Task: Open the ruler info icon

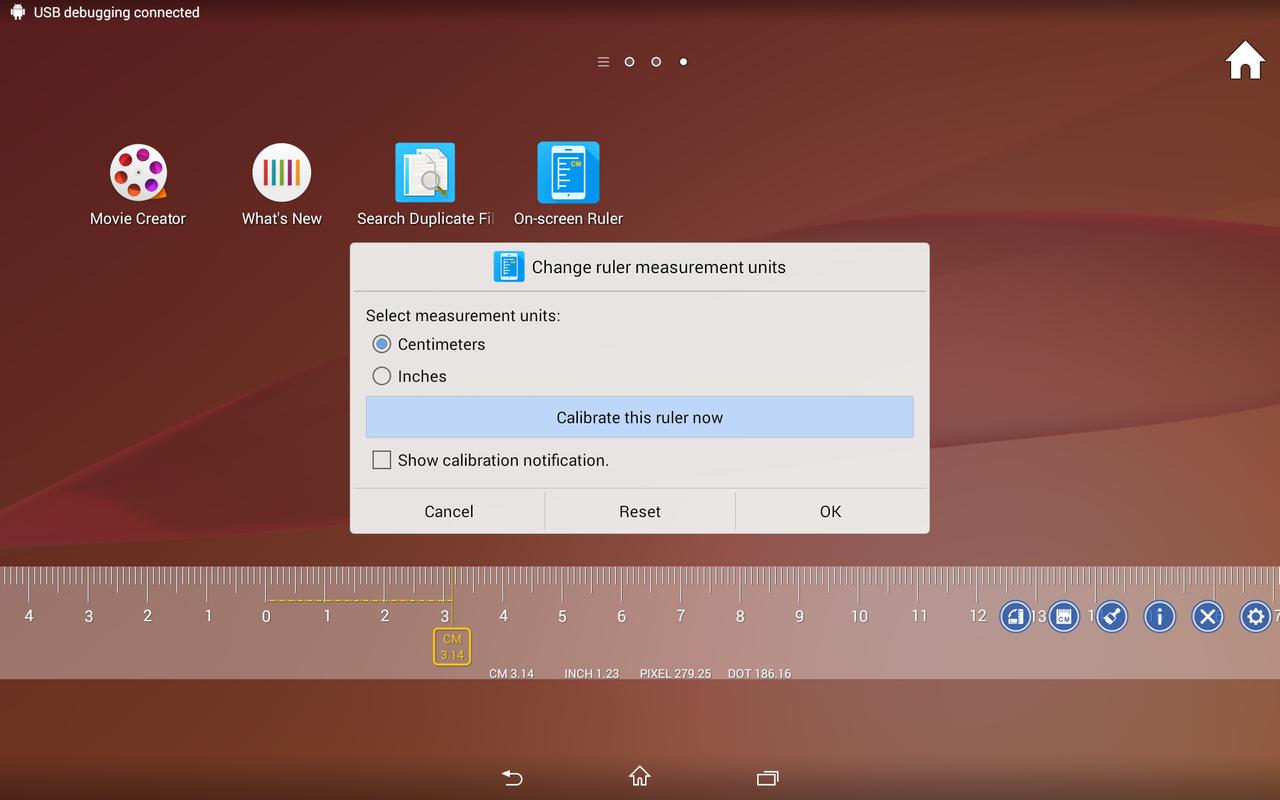Action: [1160, 616]
